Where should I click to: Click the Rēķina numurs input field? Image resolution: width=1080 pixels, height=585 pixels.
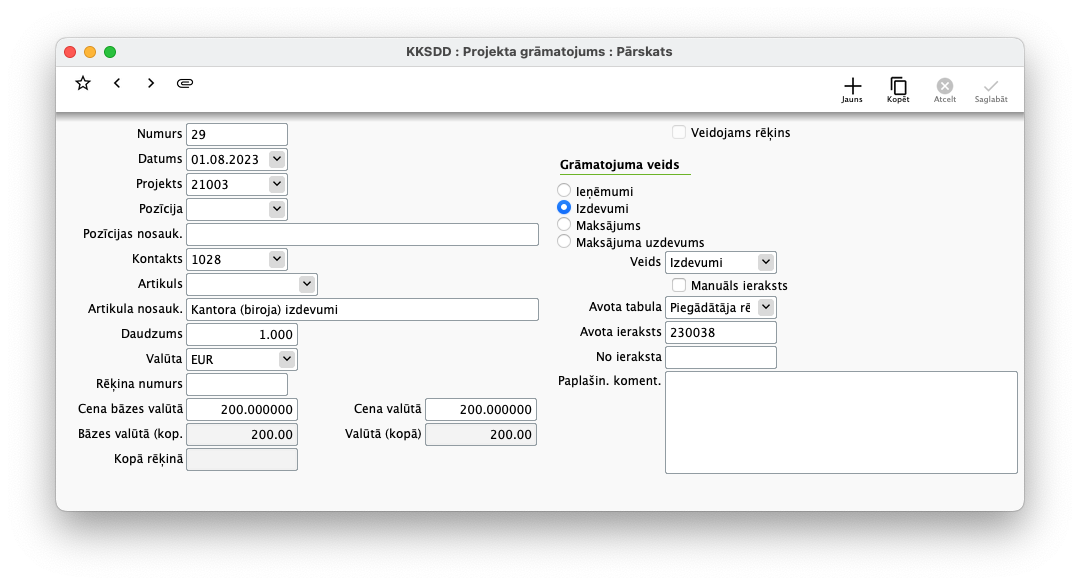(237, 384)
